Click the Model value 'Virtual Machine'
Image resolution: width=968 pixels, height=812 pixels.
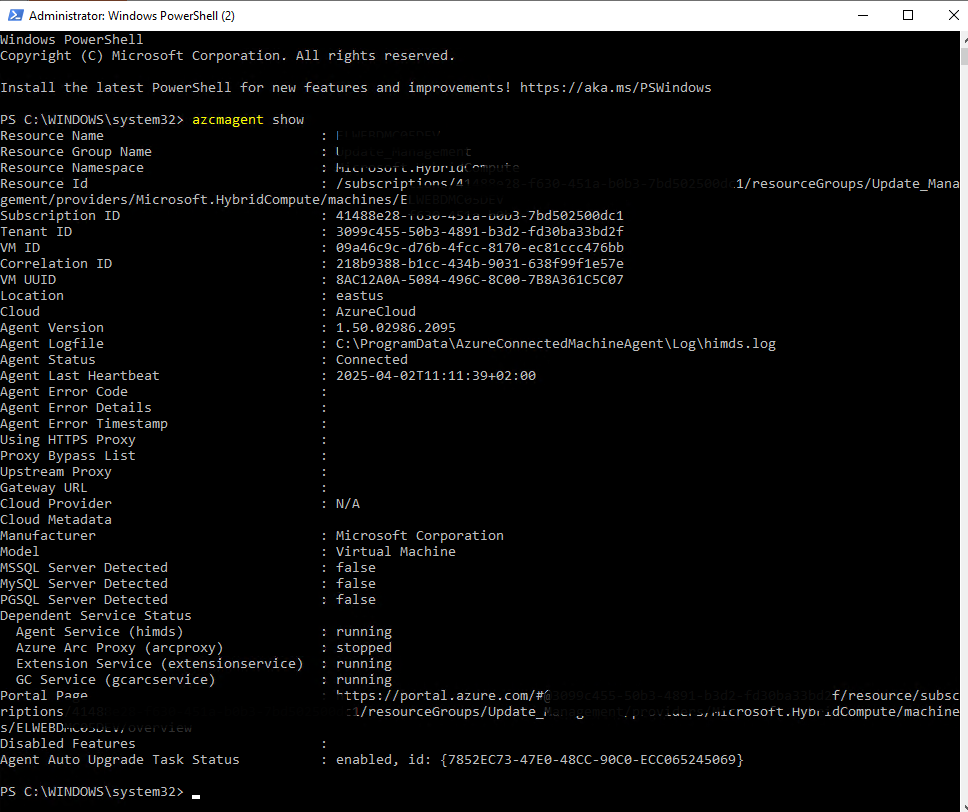(396, 552)
